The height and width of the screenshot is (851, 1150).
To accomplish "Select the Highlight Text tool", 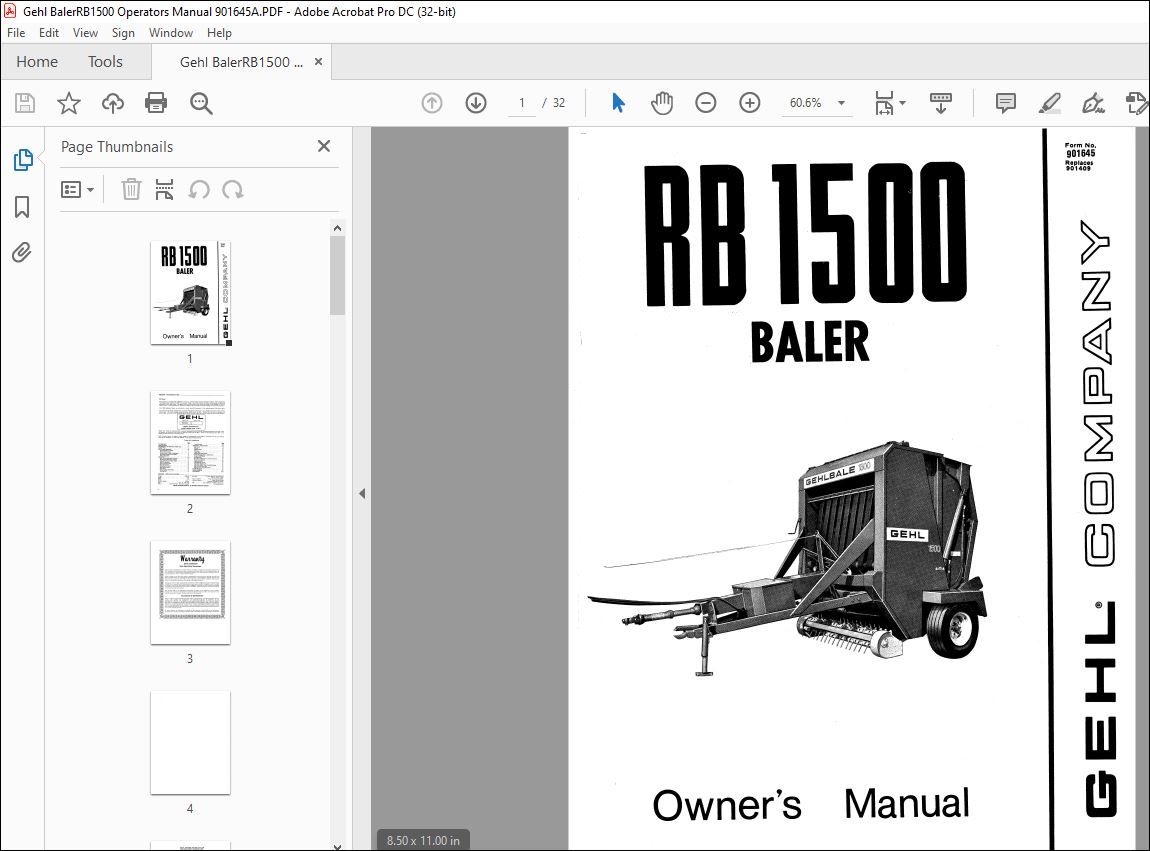I will (1049, 102).
